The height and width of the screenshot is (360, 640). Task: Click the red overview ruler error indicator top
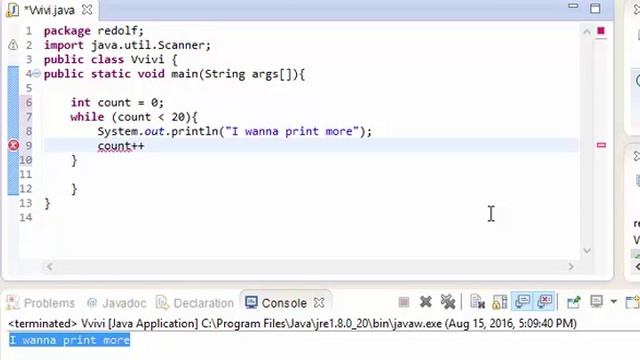(x=601, y=31)
